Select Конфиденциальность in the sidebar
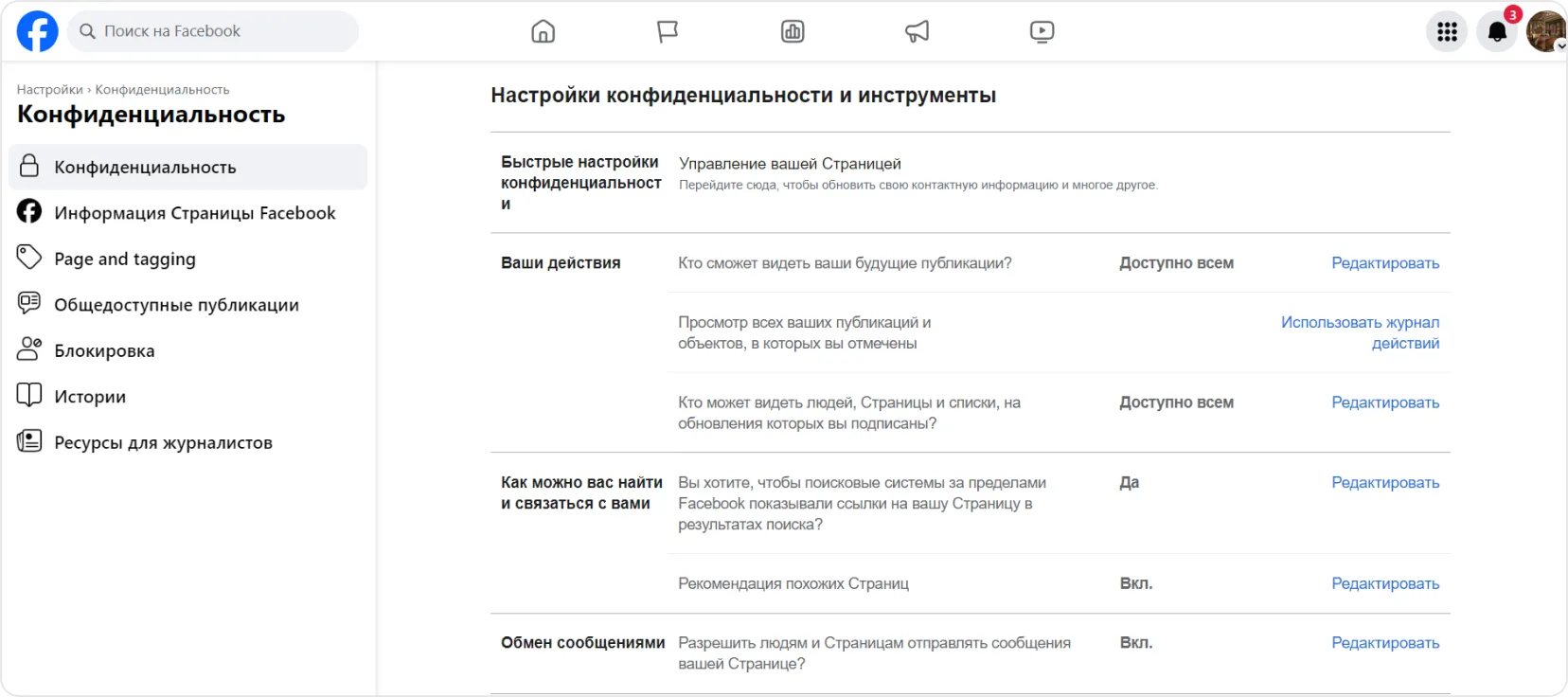The height and width of the screenshot is (697, 1568). point(145,168)
